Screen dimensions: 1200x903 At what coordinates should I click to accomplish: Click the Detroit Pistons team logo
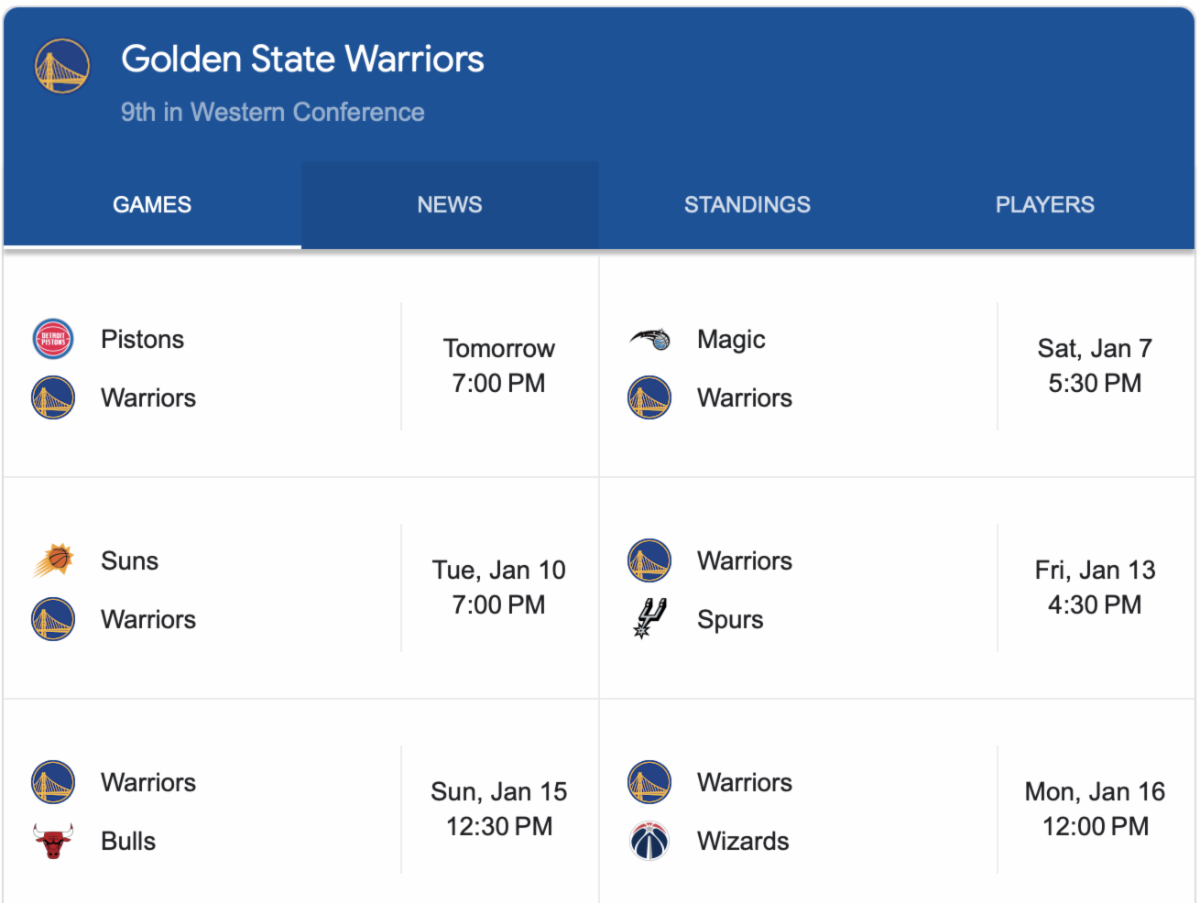click(x=53, y=339)
